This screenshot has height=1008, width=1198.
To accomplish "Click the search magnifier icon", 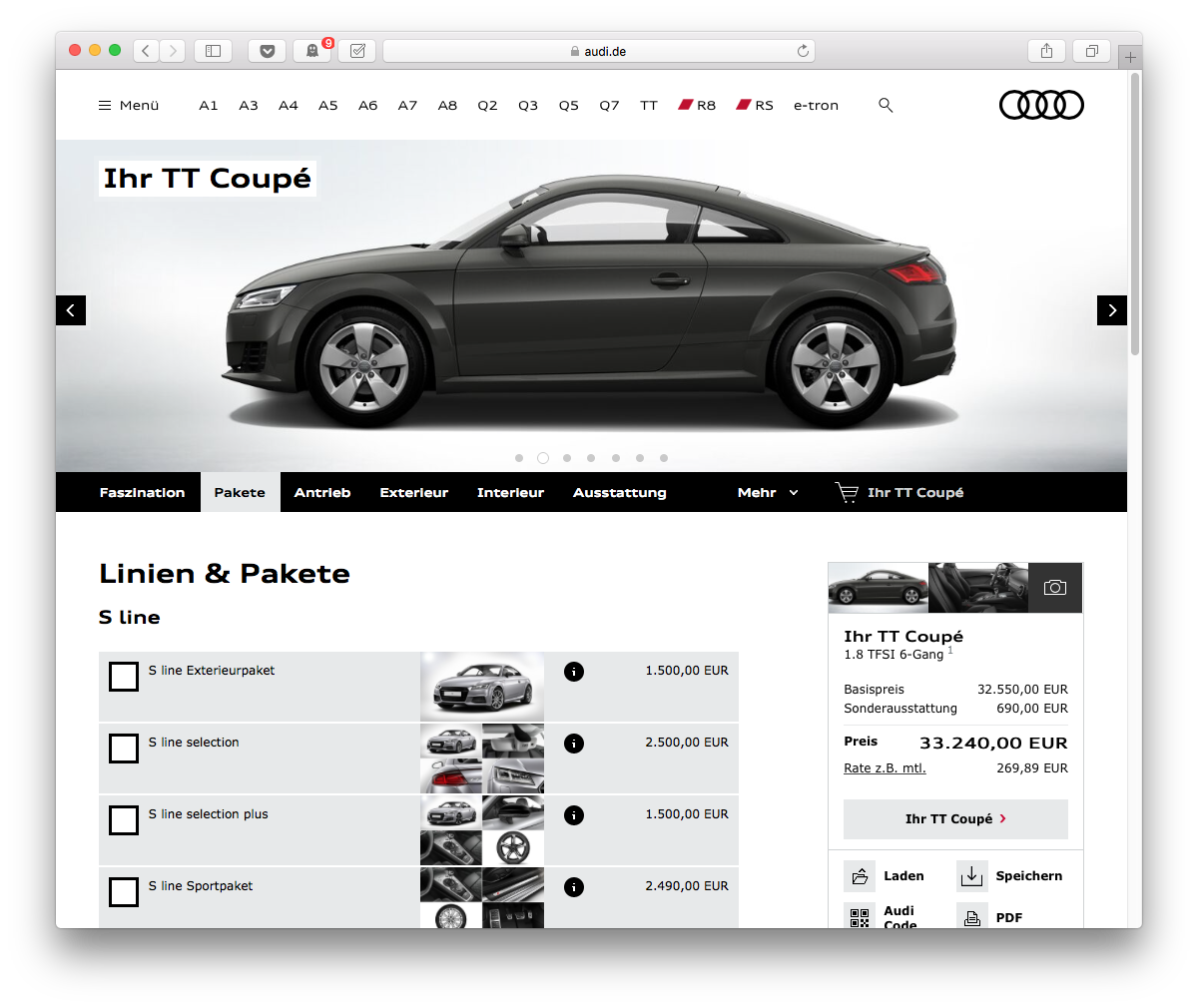I will click(886, 105).
